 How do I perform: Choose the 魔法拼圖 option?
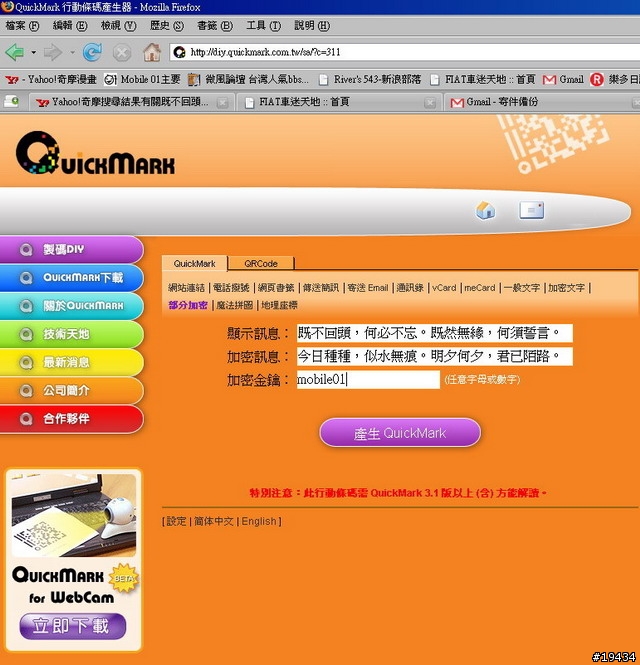pyautogui.click(x=235, y=305)
